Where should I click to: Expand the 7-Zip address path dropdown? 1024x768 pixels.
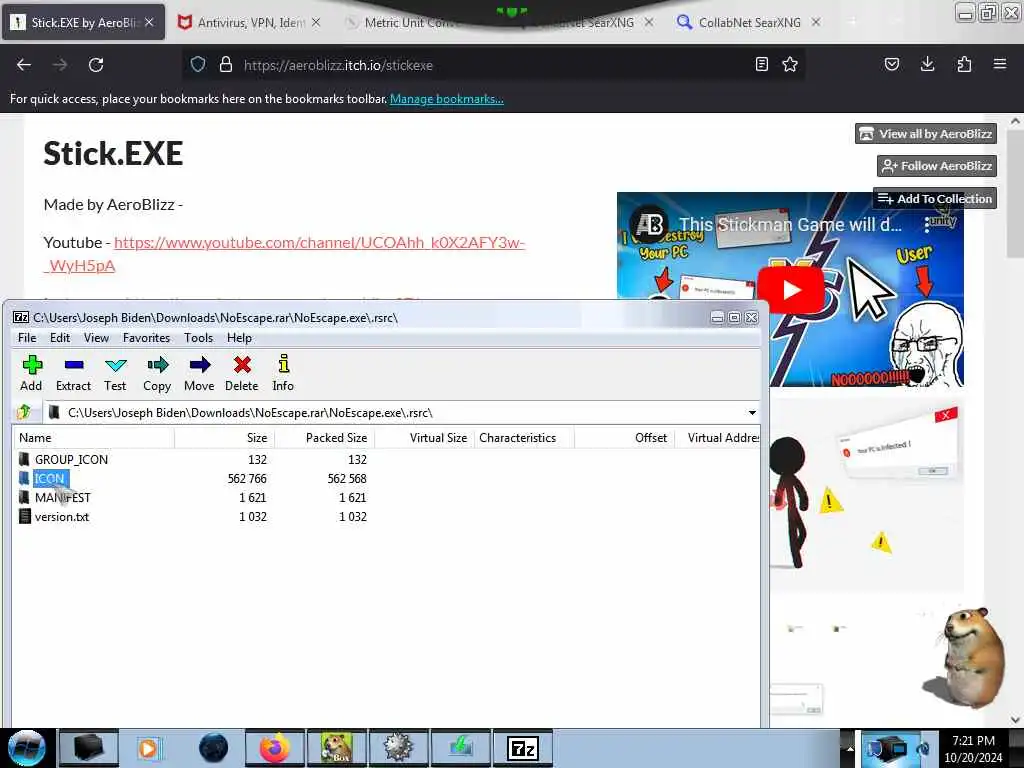click(x=752, y=413)
